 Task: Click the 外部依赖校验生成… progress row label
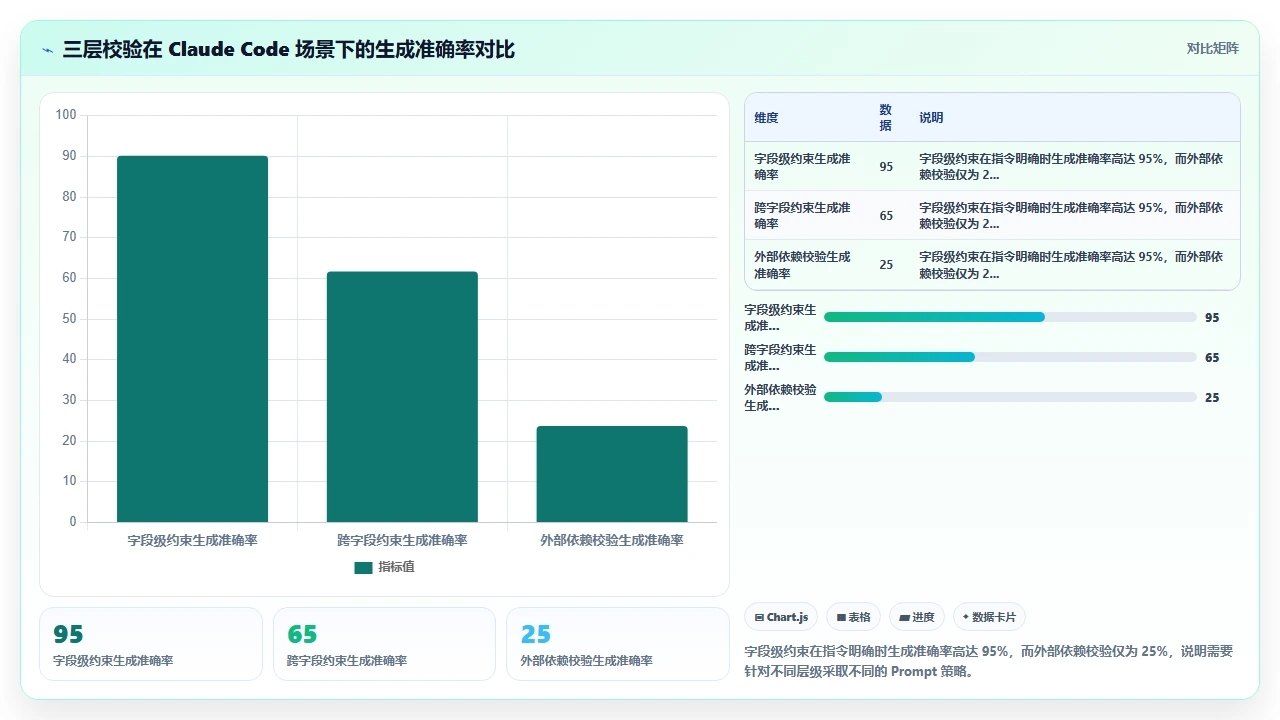780,398
